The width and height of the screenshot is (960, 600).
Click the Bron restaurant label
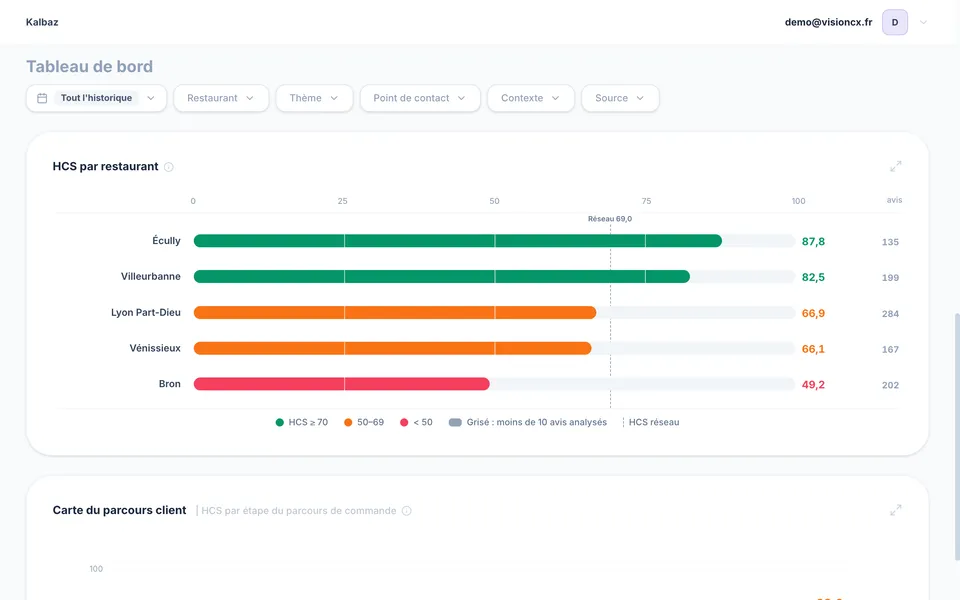coord(170,384)
